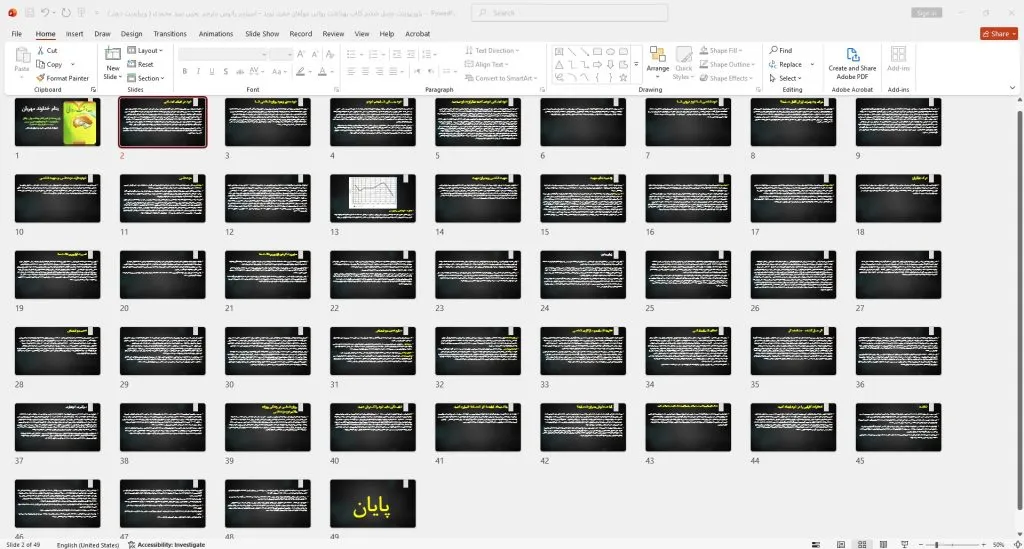Switch to Reading View in the status bar
The height and width of the screenshot is (549, 1024).
(883, 544)
